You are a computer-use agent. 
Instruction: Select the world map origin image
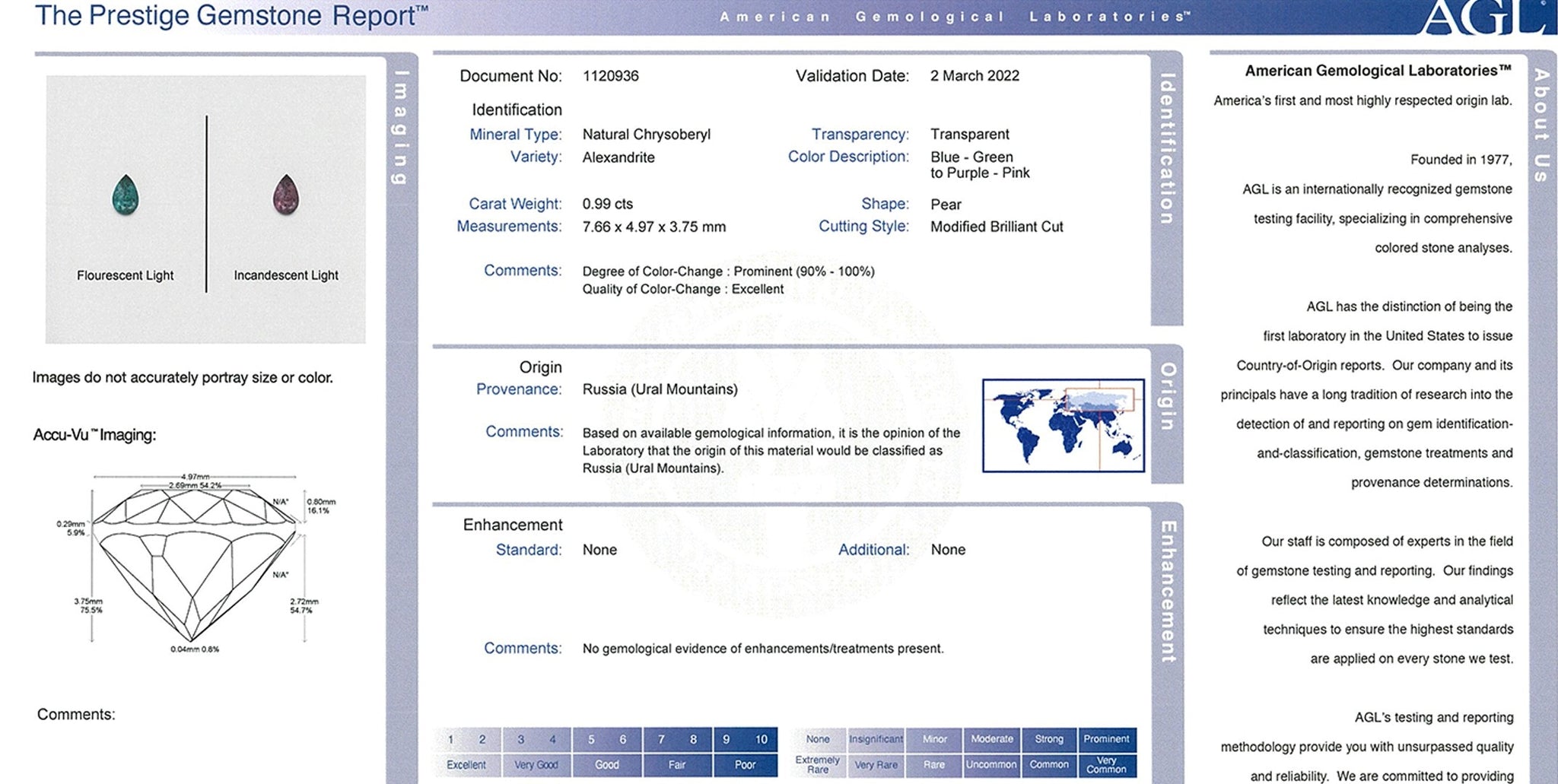click(x=1063, y=425)
